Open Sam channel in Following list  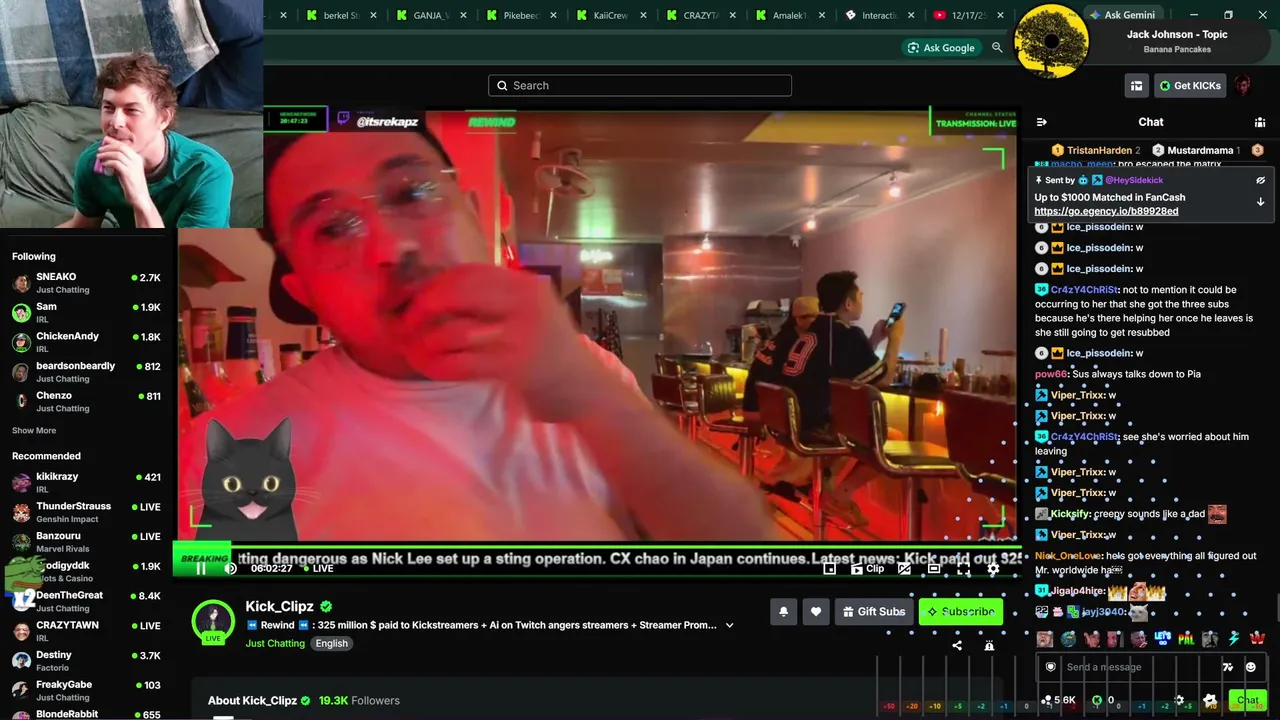point(86,313)
